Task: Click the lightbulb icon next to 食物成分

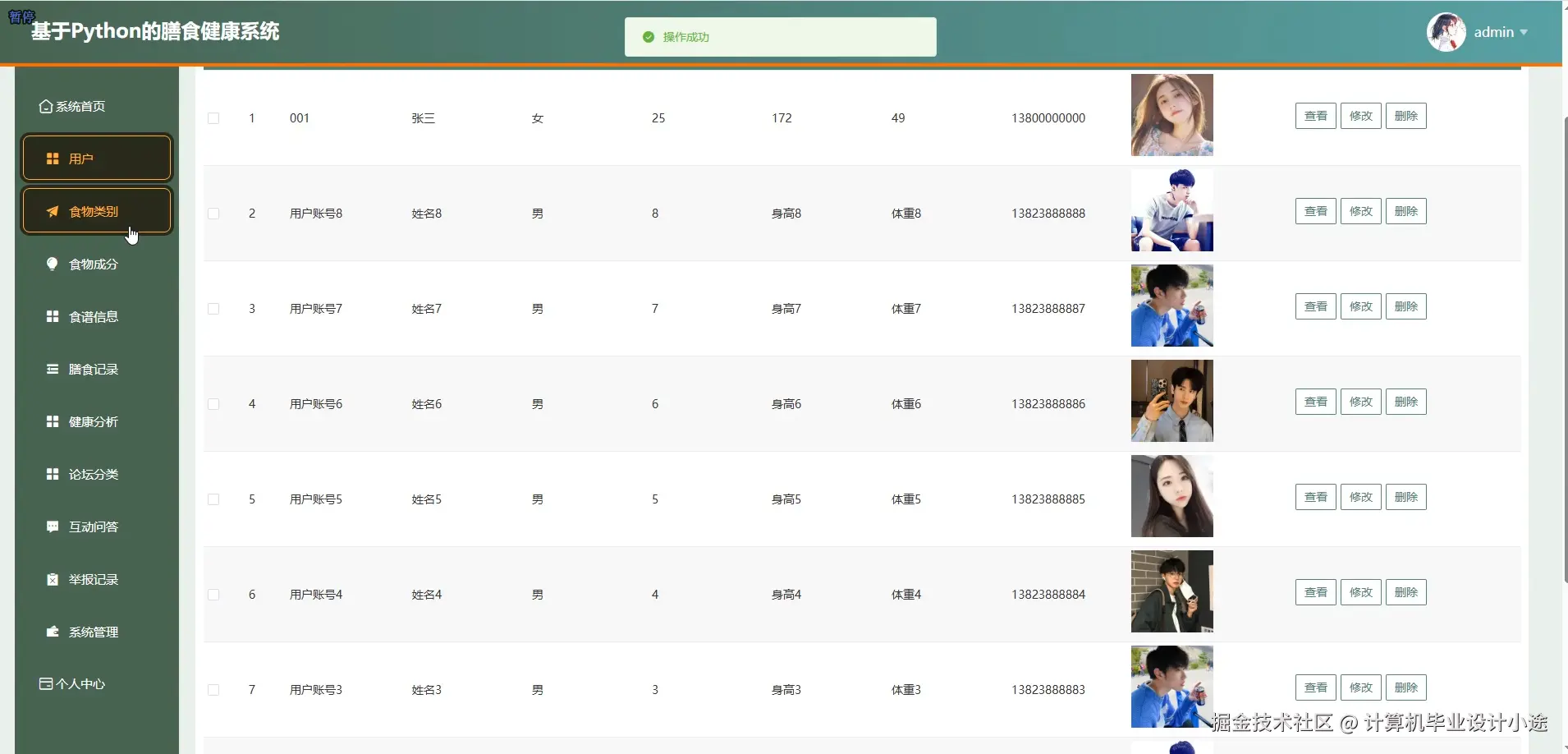Action: [x=53, y=264]
